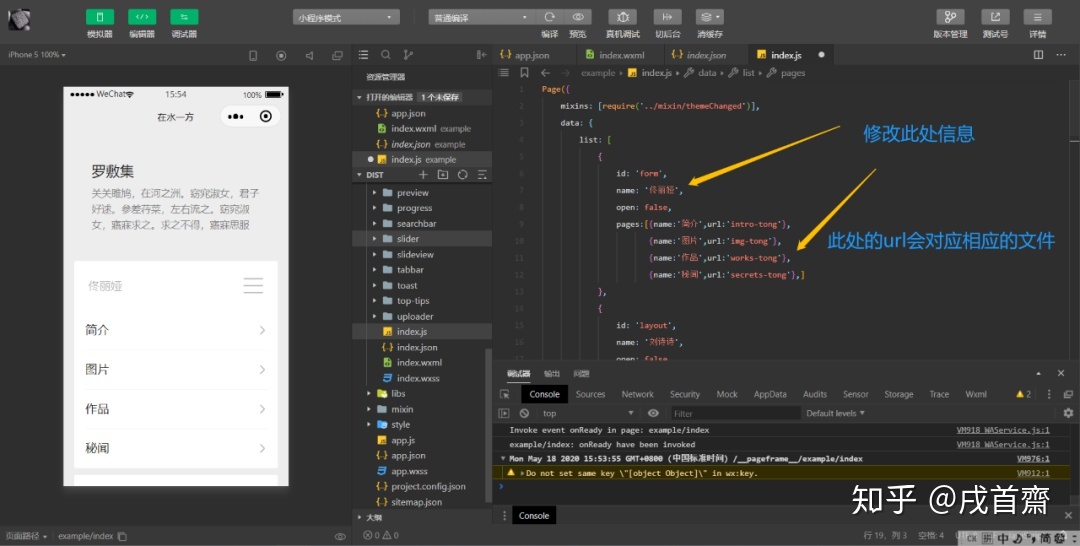
Task: Open the source control sidebar icon
Action: 408,55
